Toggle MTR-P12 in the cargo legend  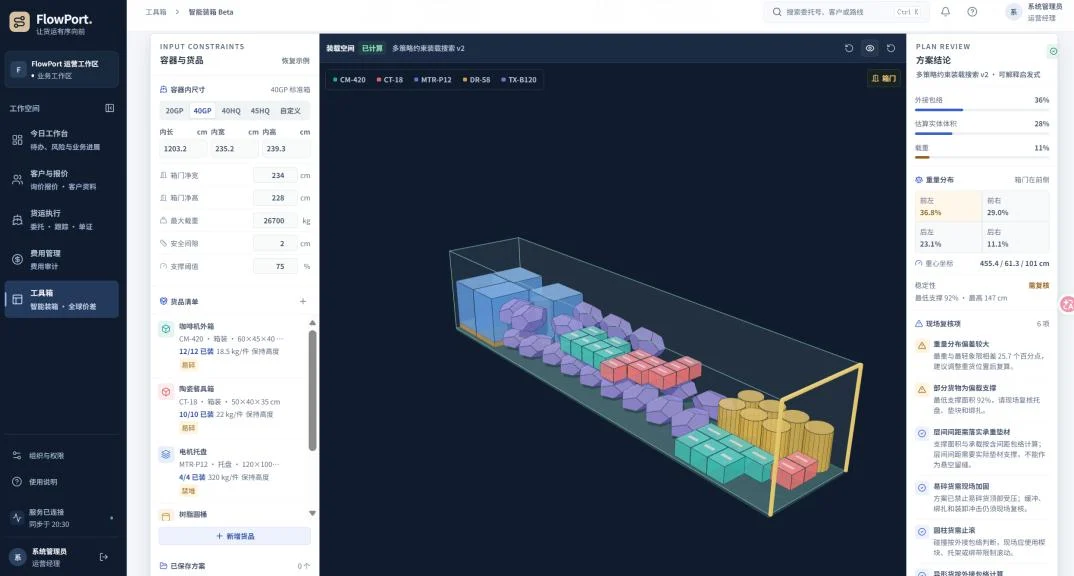[433, 79]
